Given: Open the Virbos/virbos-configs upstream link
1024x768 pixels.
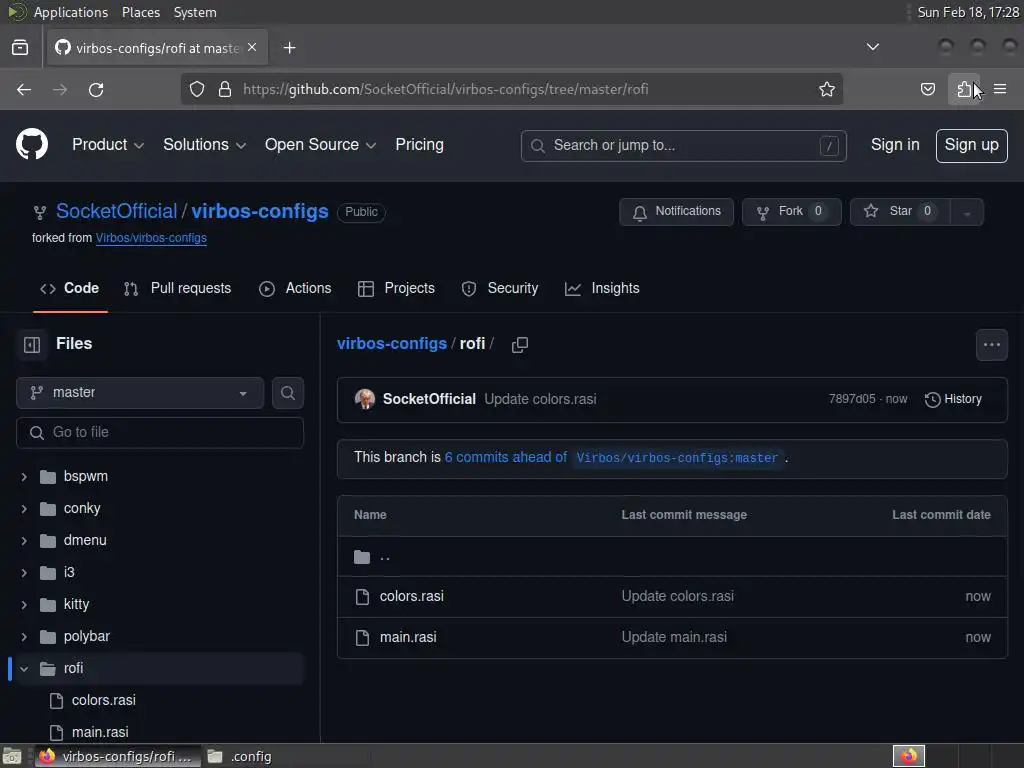Looking at the screenshot, I should pyautogui.click(x=151, y=238).
